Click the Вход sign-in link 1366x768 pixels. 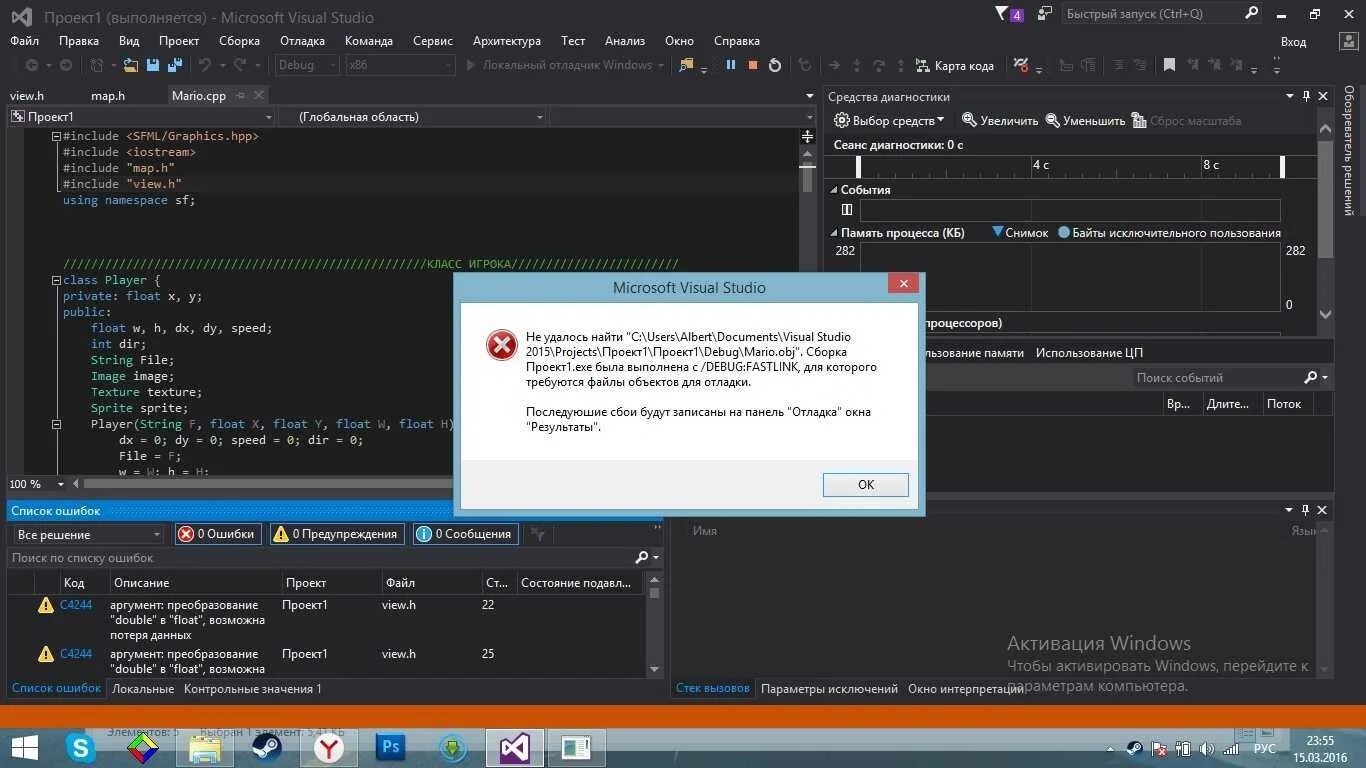pyautogui.click(x=1293, y=42)
